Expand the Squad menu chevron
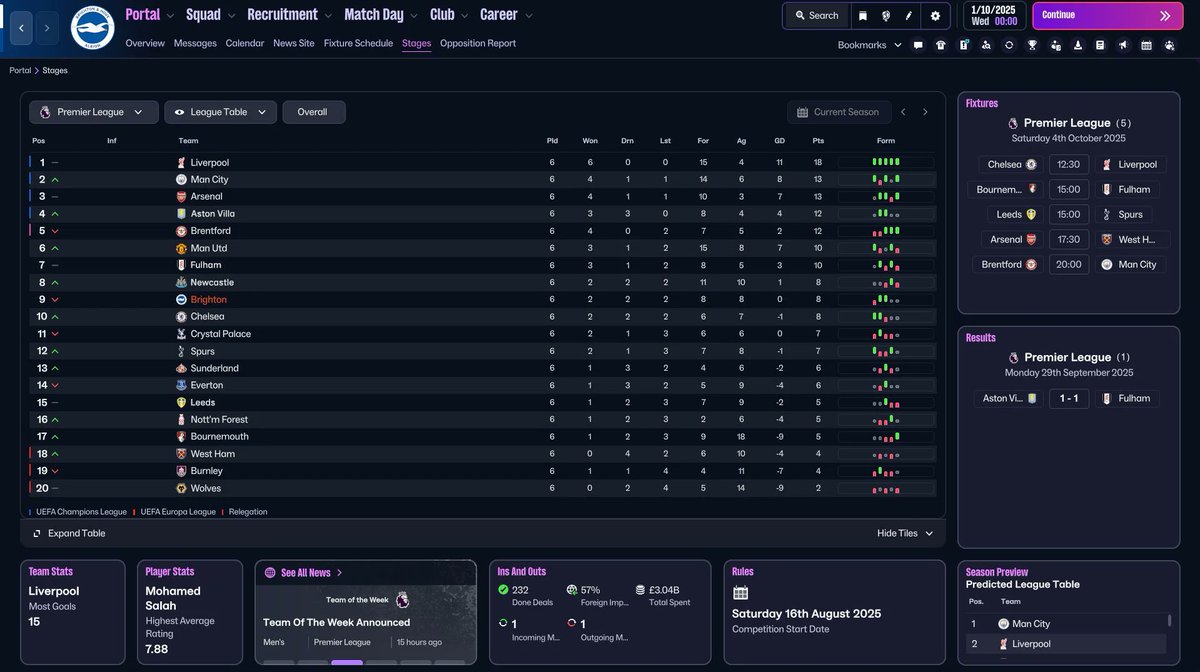 pyautogui.click(x=232, y=16)
